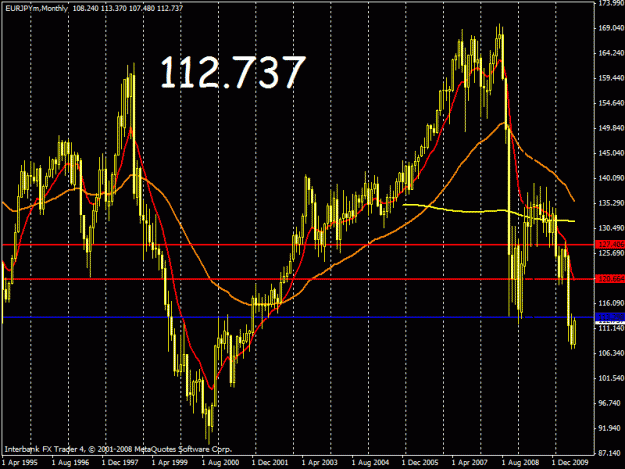Click the 1 Aug 2008 date label

pos(520,463)
